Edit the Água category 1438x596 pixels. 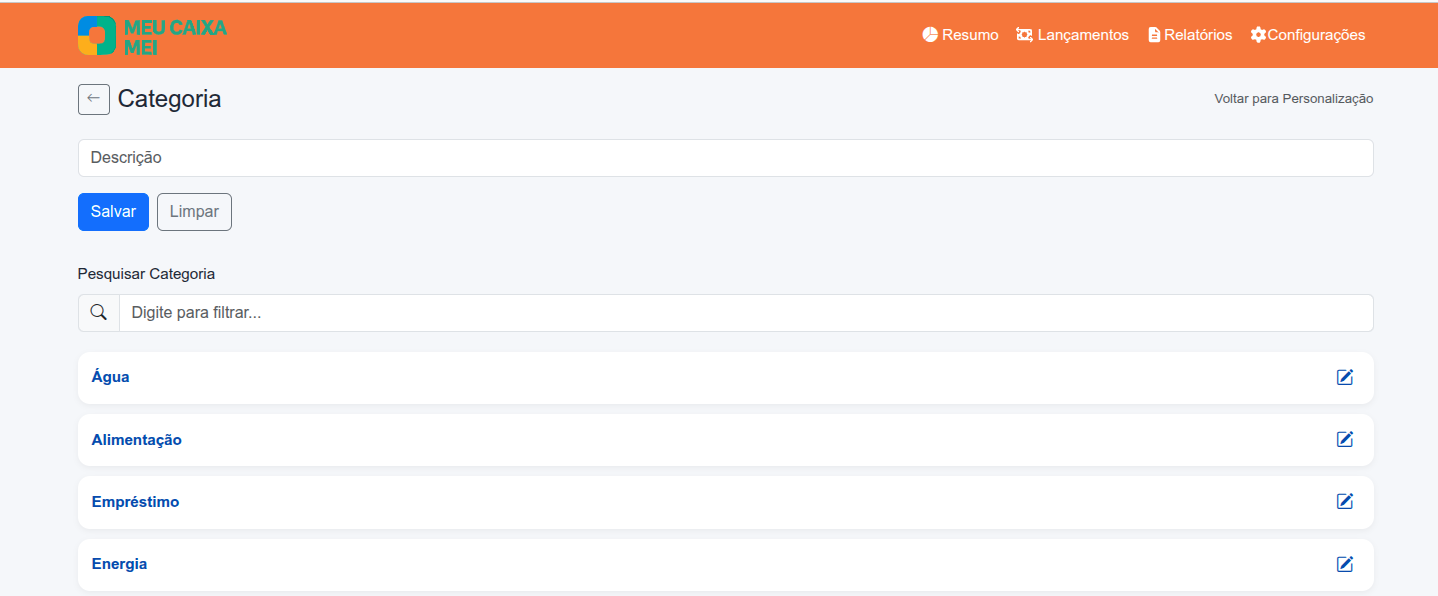coord(1345,377)
